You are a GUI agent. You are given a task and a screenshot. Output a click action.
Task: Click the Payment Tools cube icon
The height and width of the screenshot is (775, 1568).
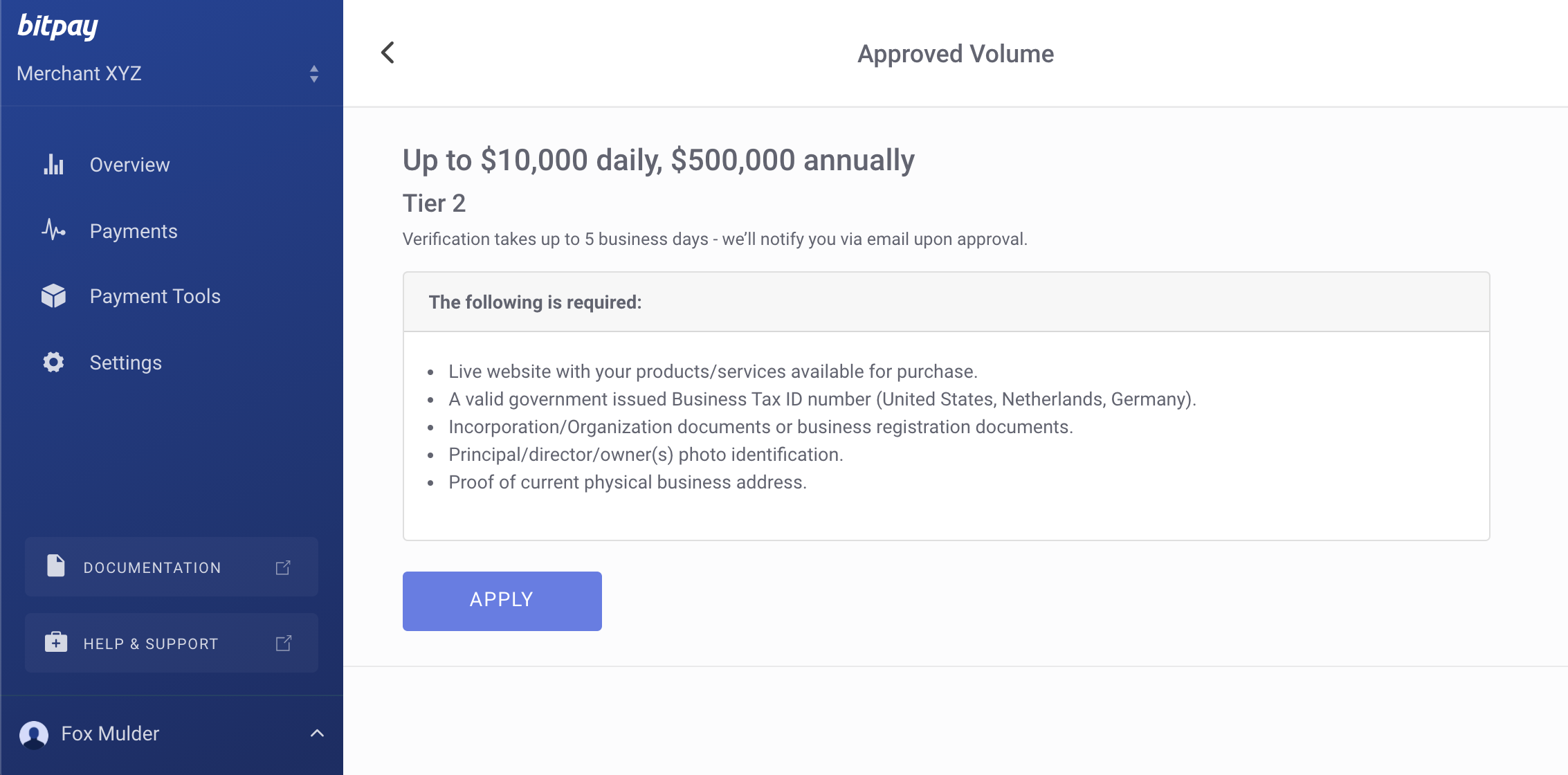coord(53,295)
